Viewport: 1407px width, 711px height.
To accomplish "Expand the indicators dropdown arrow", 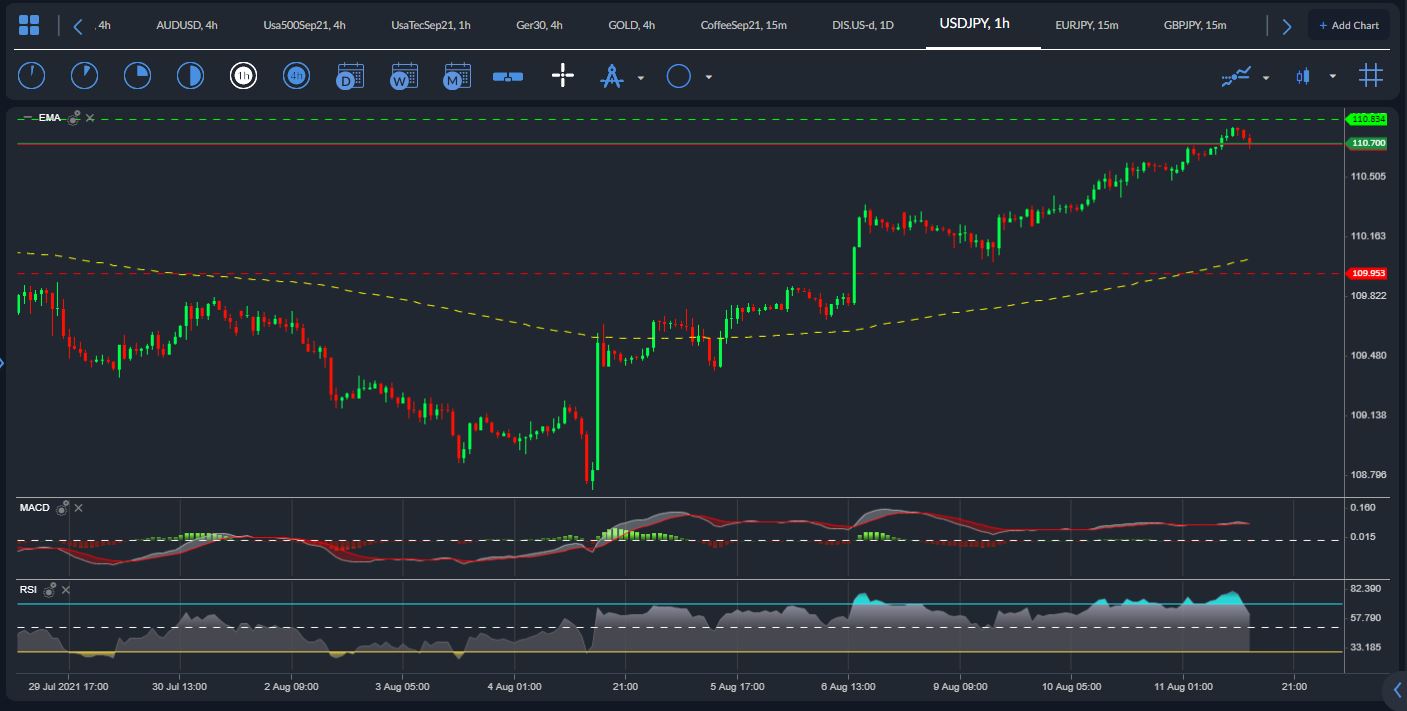I will coord(1266,77).
